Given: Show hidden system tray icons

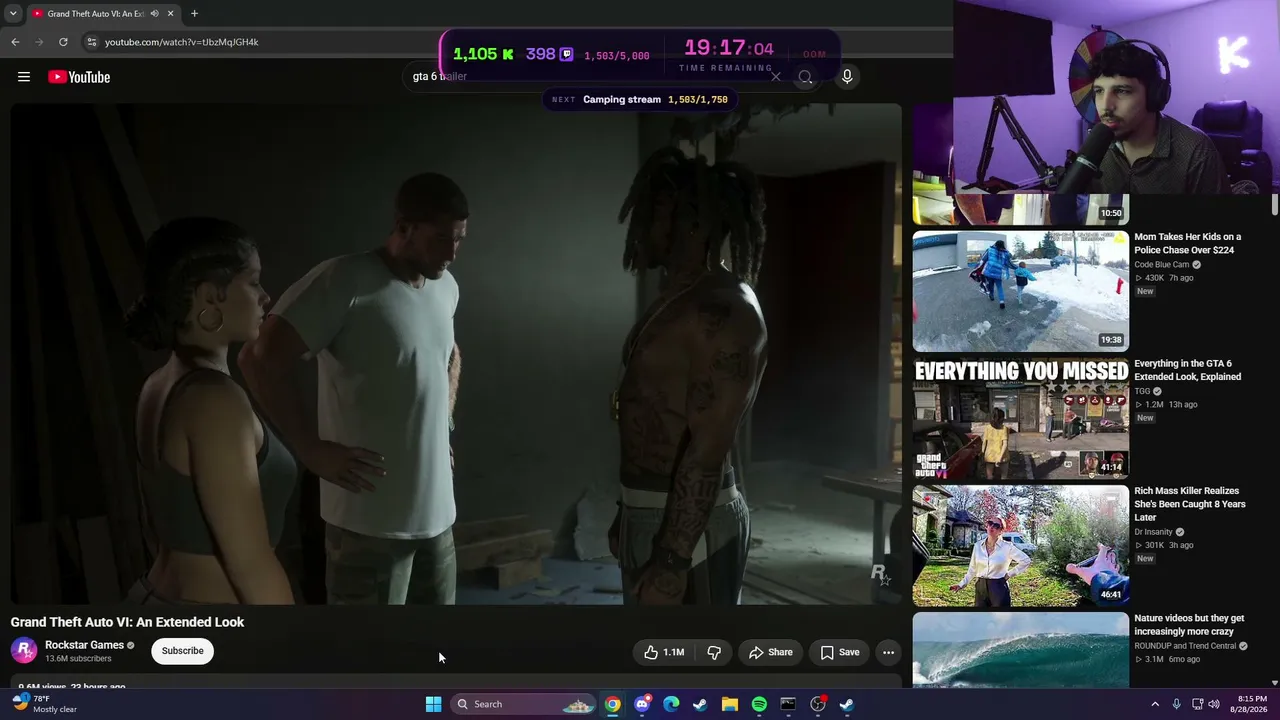Looking at the screenshot, I should click(1155, 704).
